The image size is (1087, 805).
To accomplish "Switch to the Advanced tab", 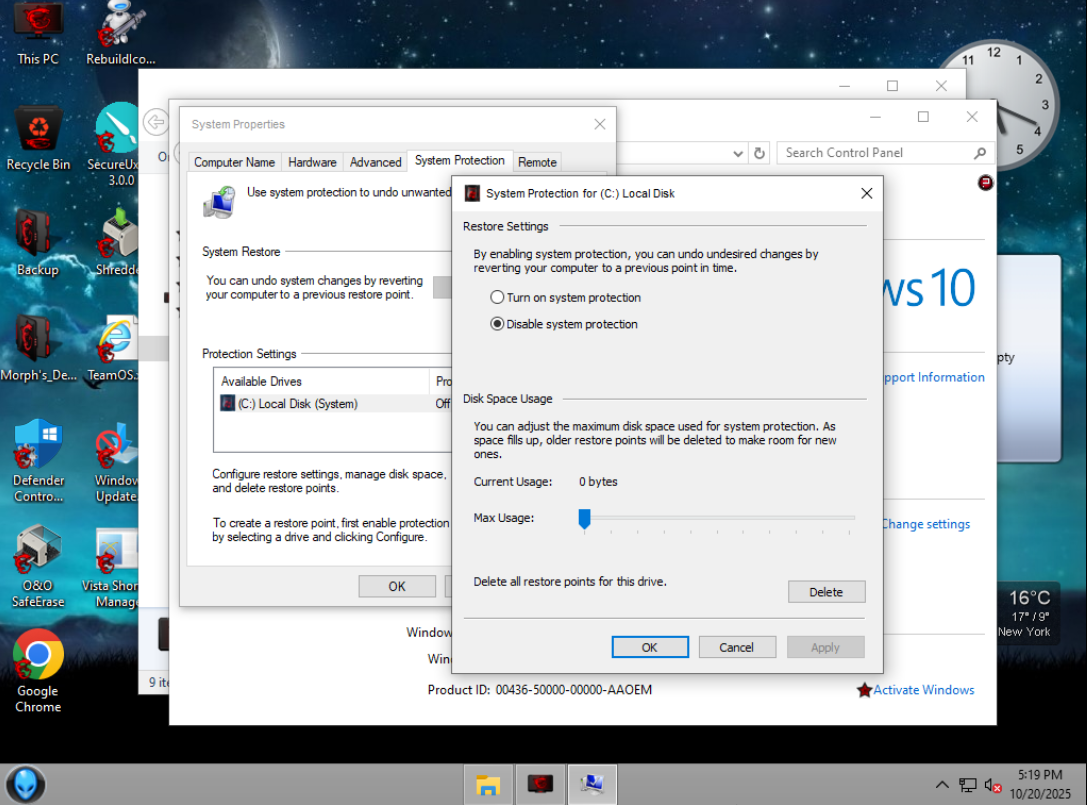I will click(375, 162).
